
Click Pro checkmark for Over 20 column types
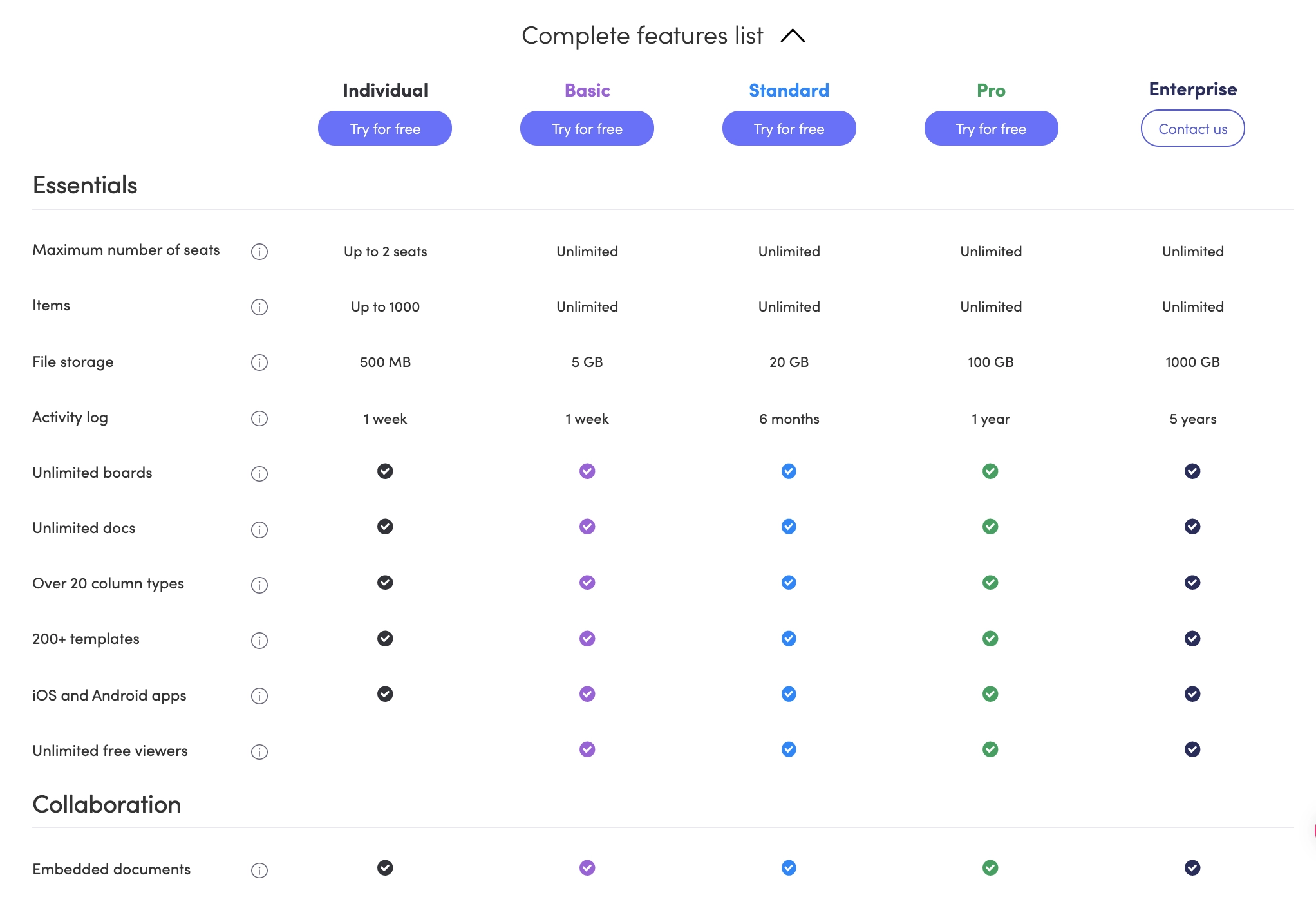click(990, 583)
